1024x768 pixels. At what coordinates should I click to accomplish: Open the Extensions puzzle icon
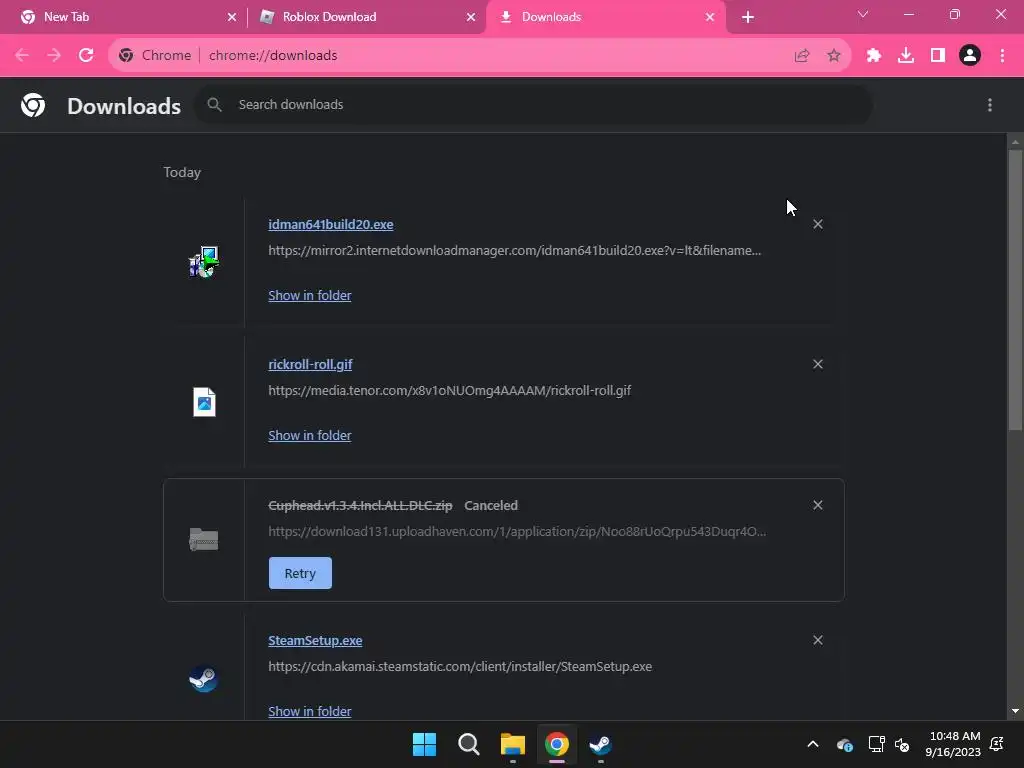[874, 56]
